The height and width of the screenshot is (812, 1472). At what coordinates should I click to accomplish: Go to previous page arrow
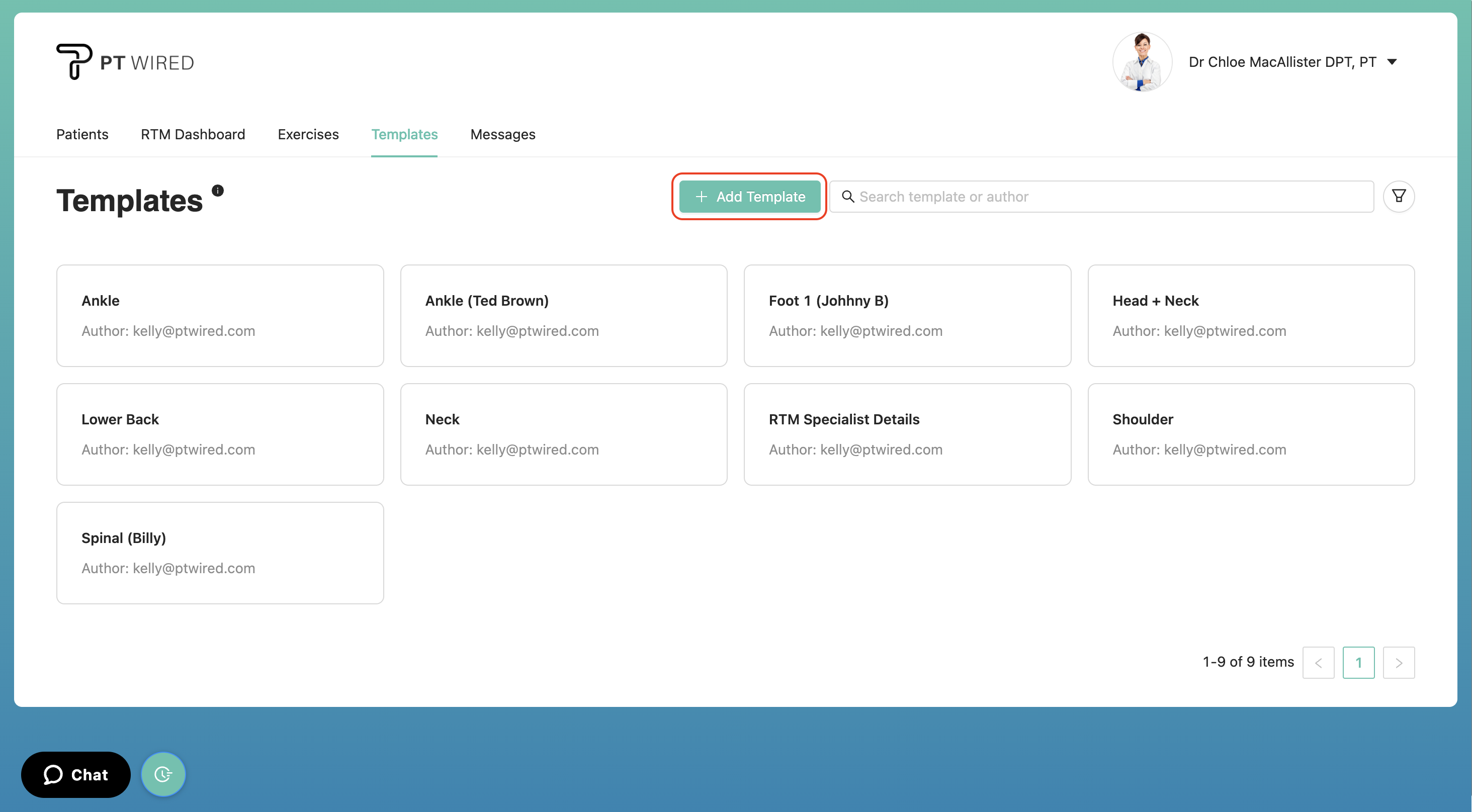[x=1318, y=662]
